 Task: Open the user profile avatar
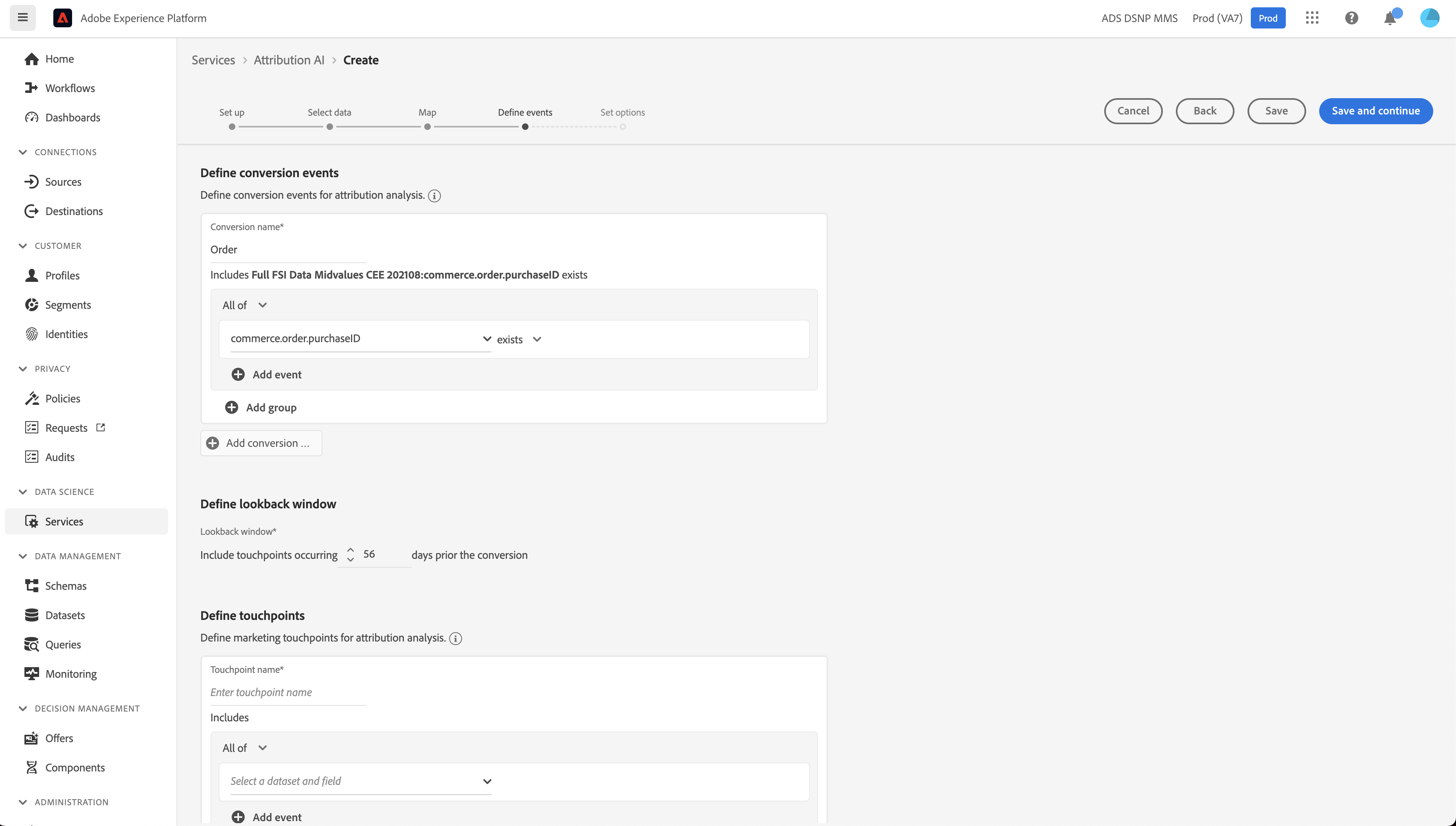pos(1430,18)
